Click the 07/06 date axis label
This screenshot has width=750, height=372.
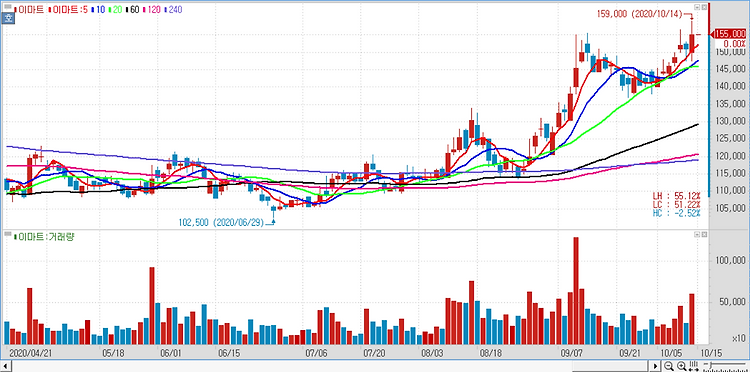point(316,353)
